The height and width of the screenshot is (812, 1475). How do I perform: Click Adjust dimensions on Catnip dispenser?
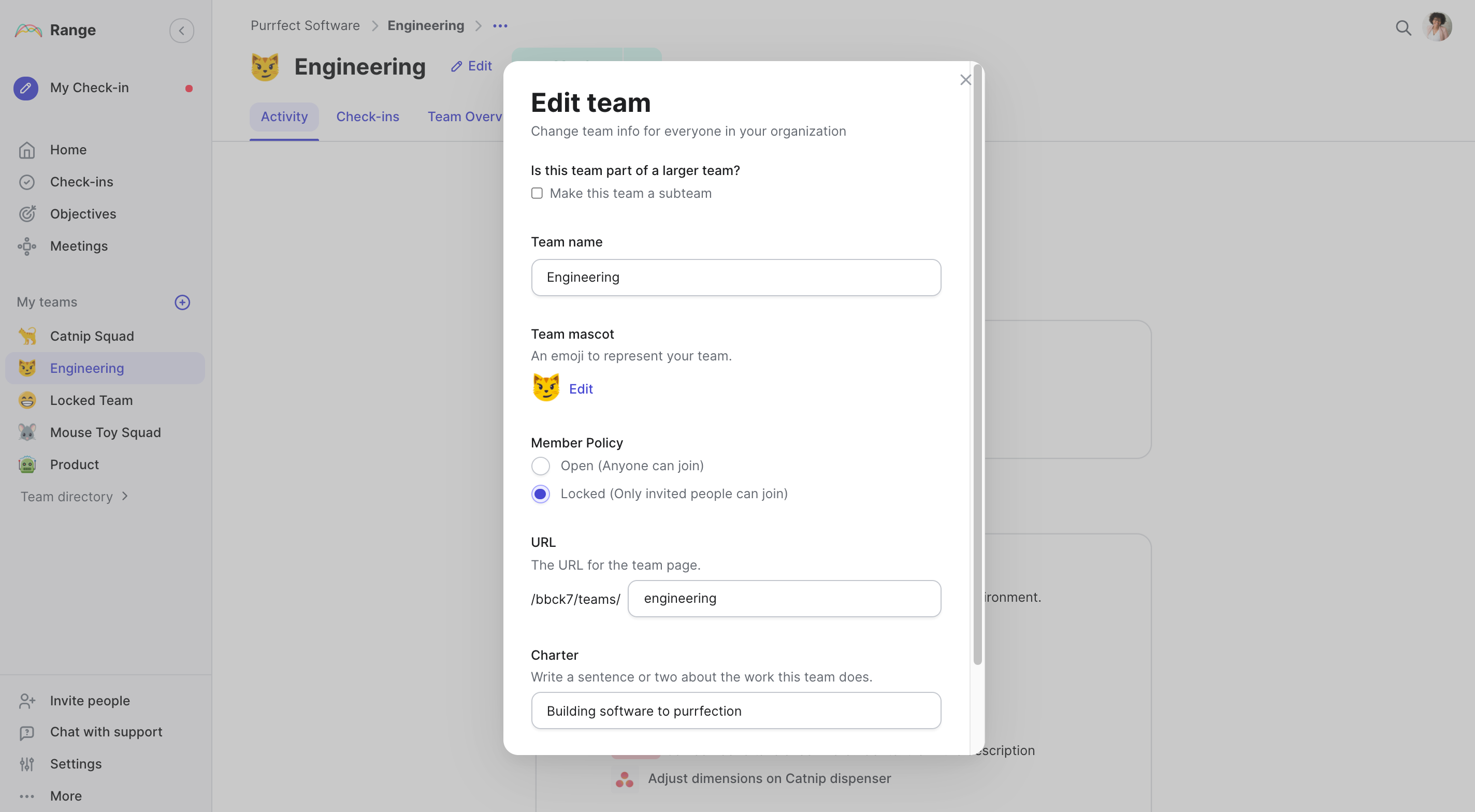click(x=769, y=779)
